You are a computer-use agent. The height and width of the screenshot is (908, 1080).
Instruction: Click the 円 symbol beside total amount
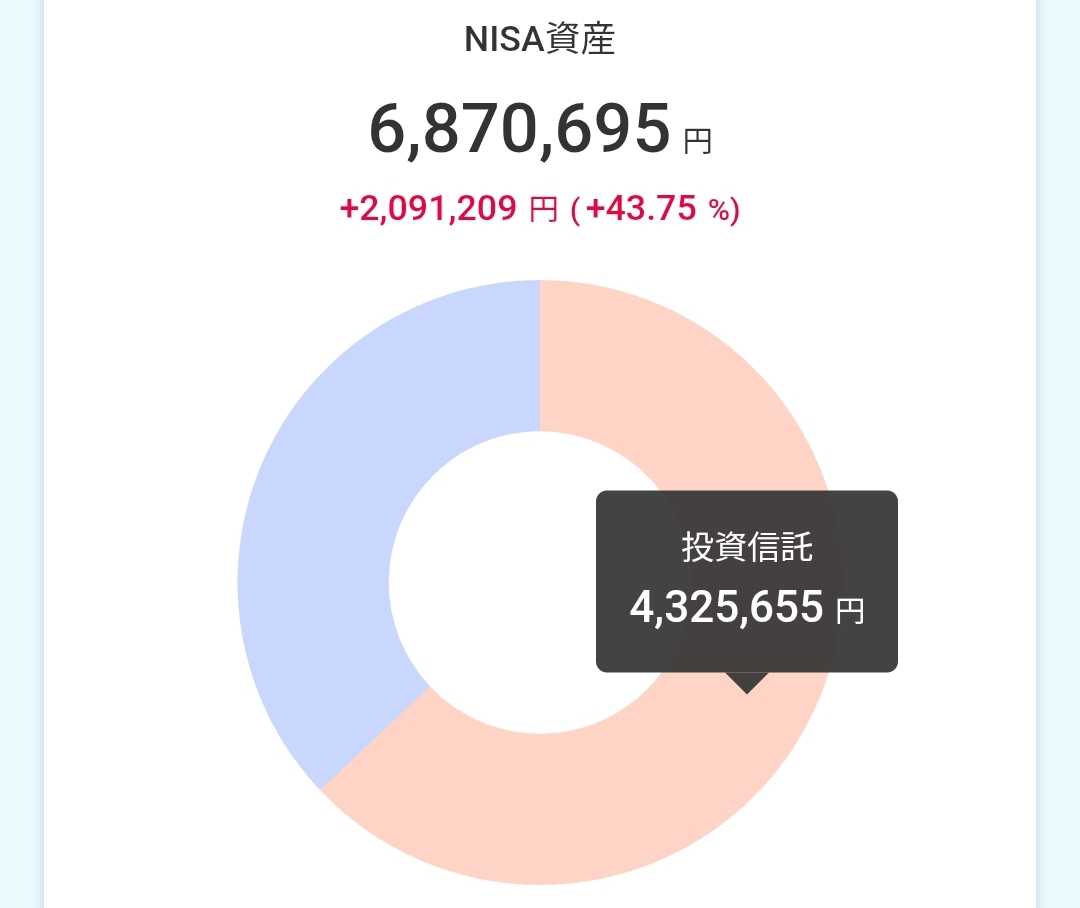tap(697, 141)
